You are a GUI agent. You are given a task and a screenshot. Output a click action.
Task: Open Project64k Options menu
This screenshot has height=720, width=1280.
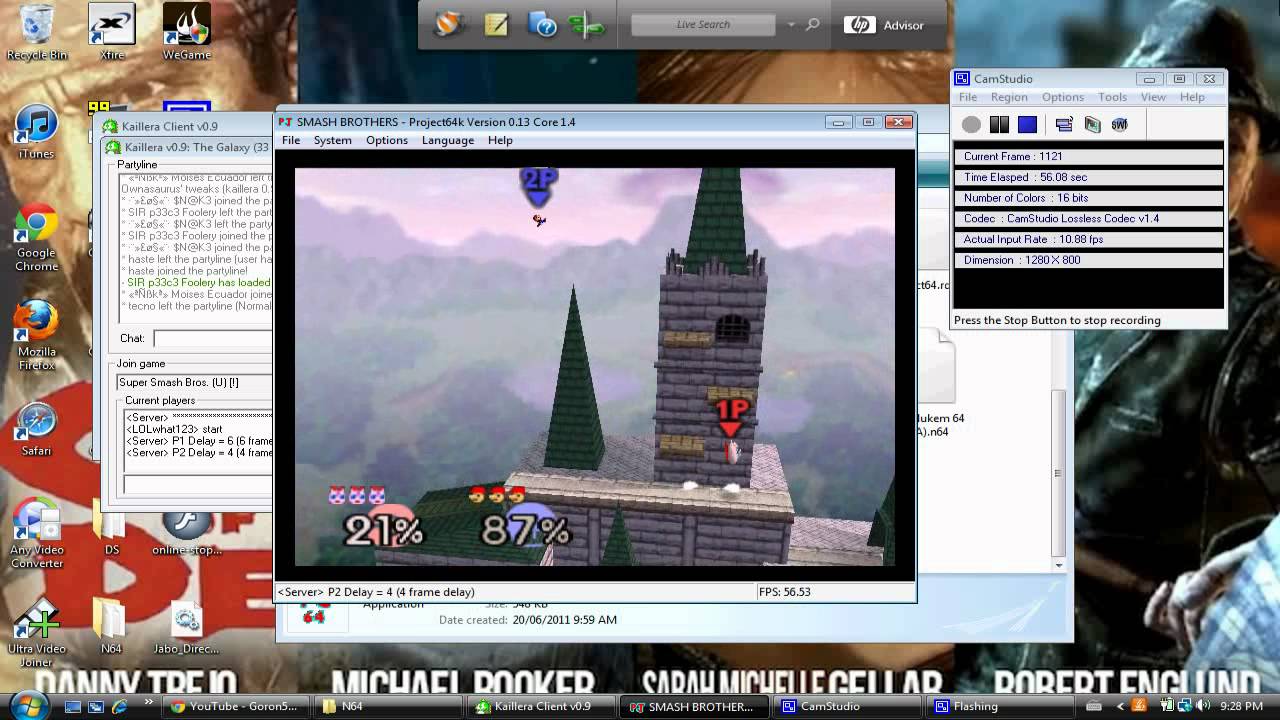click(x=387, y=140)
